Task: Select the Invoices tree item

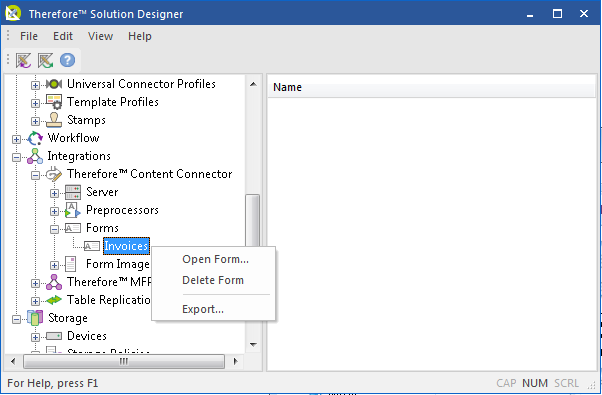Action: point(126,246)
